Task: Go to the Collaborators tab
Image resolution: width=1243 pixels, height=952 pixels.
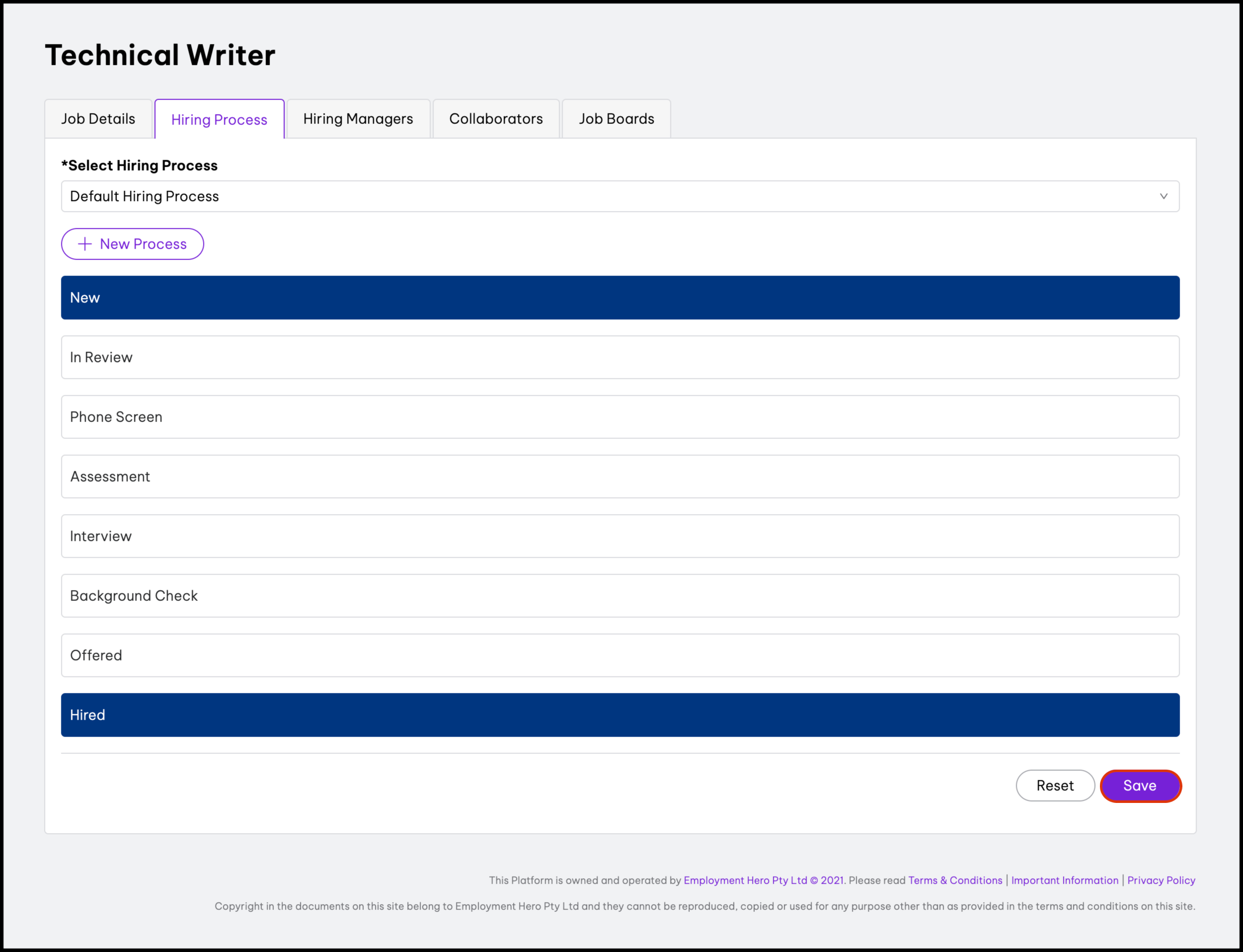Action: tap(496, 119)
